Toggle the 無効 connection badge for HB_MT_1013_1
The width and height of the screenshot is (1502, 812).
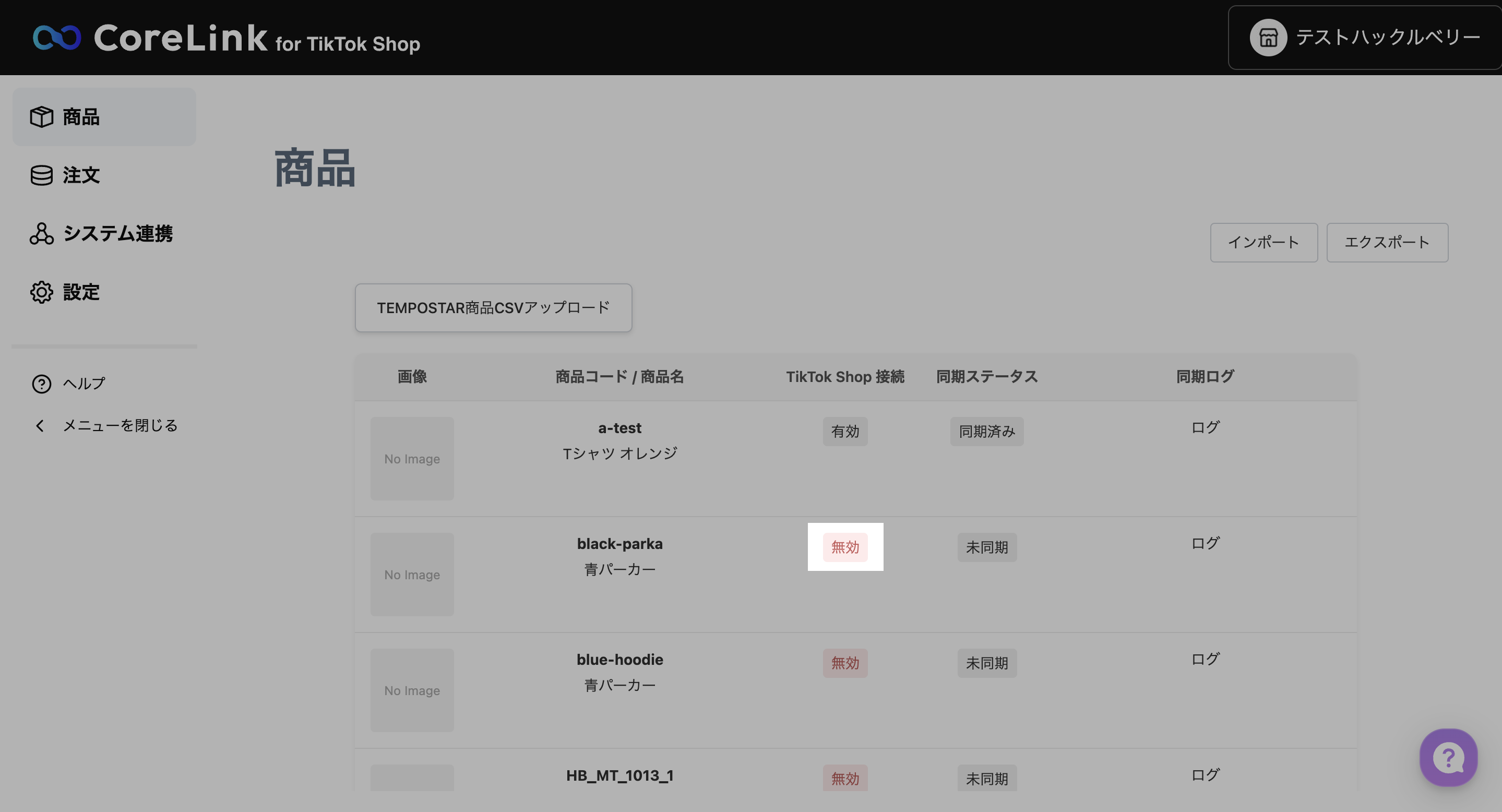click(845, 778)
